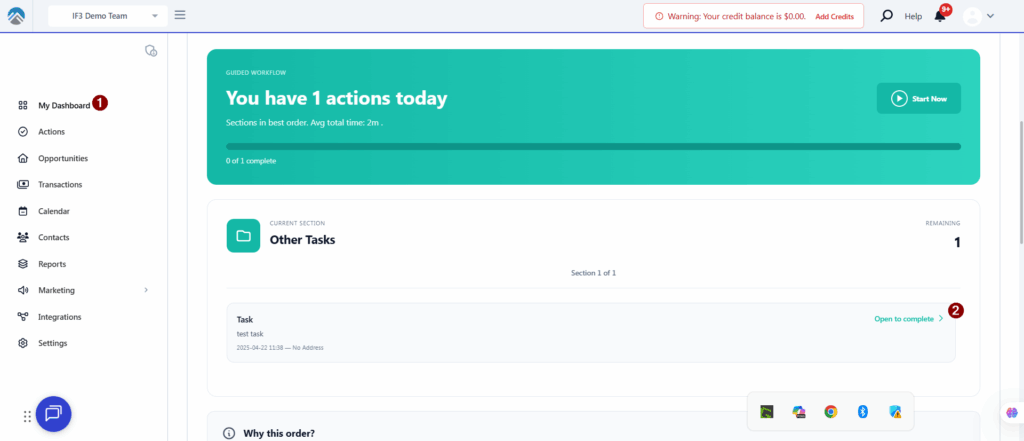The height and width of the screenshot is (441, 1024).
Task: Open the notifications bell
Action: click(940, 16)
